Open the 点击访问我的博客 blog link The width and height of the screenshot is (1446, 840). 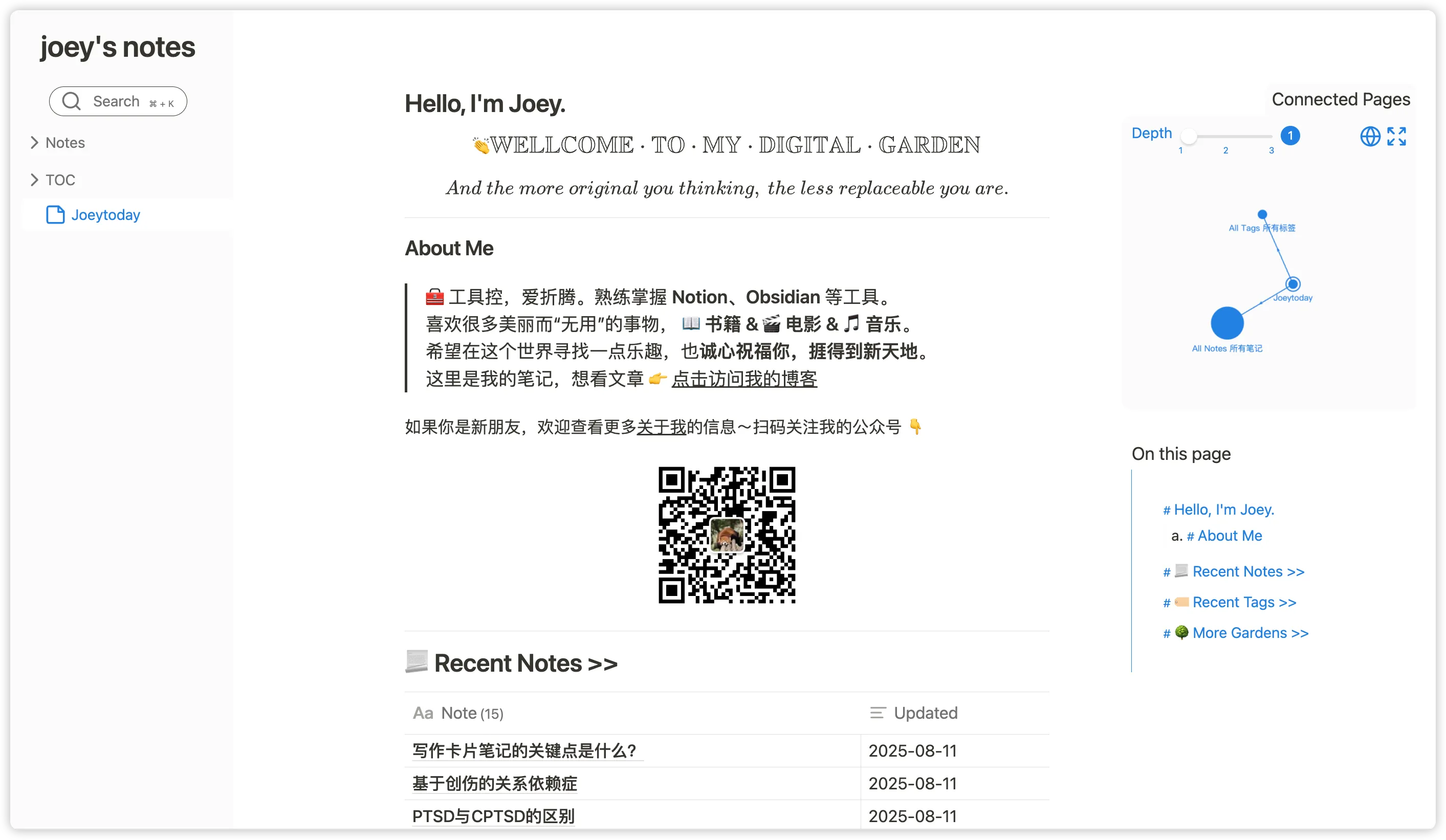click(744, 379)
